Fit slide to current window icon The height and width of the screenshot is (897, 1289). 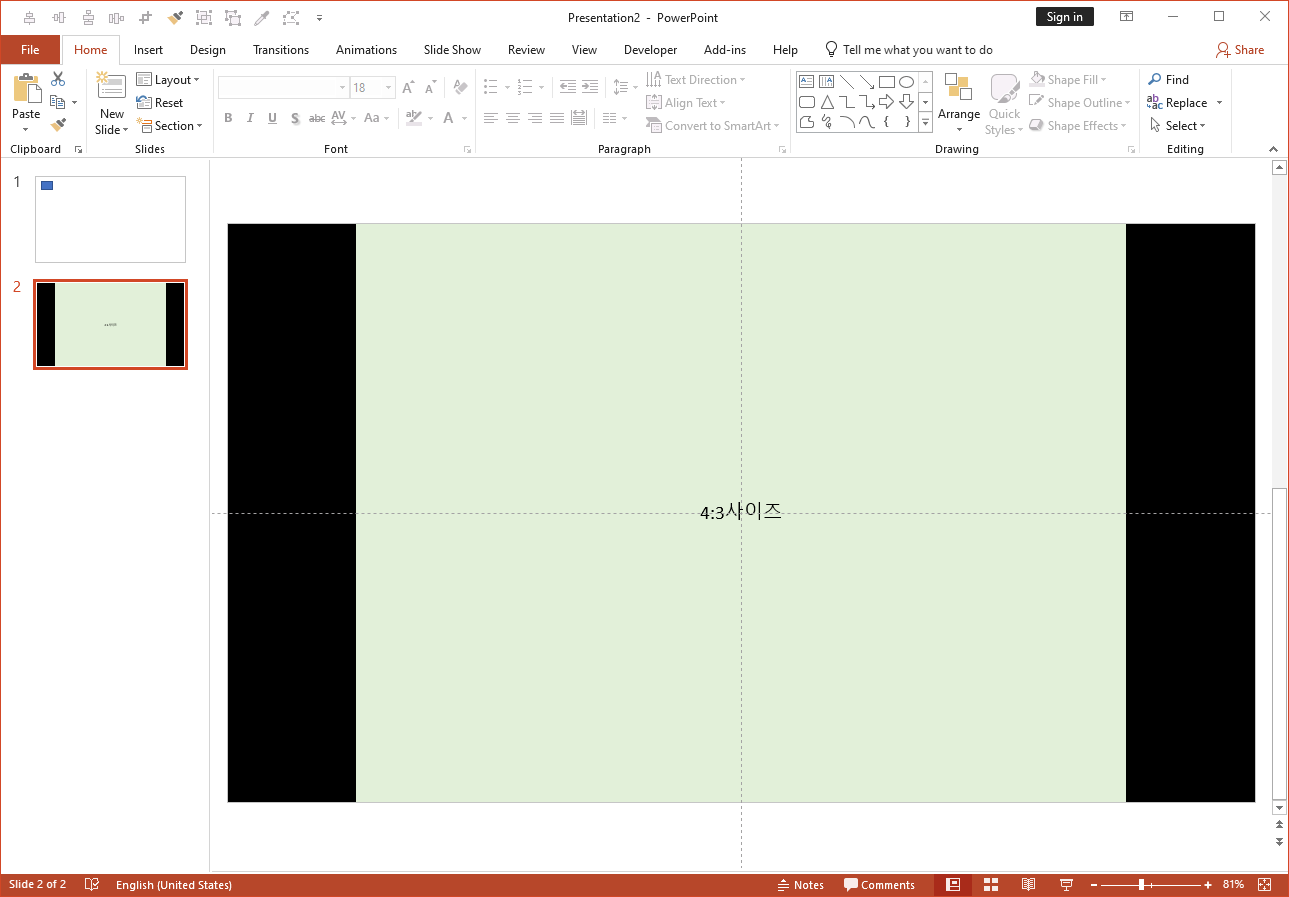click(1264, 885)
